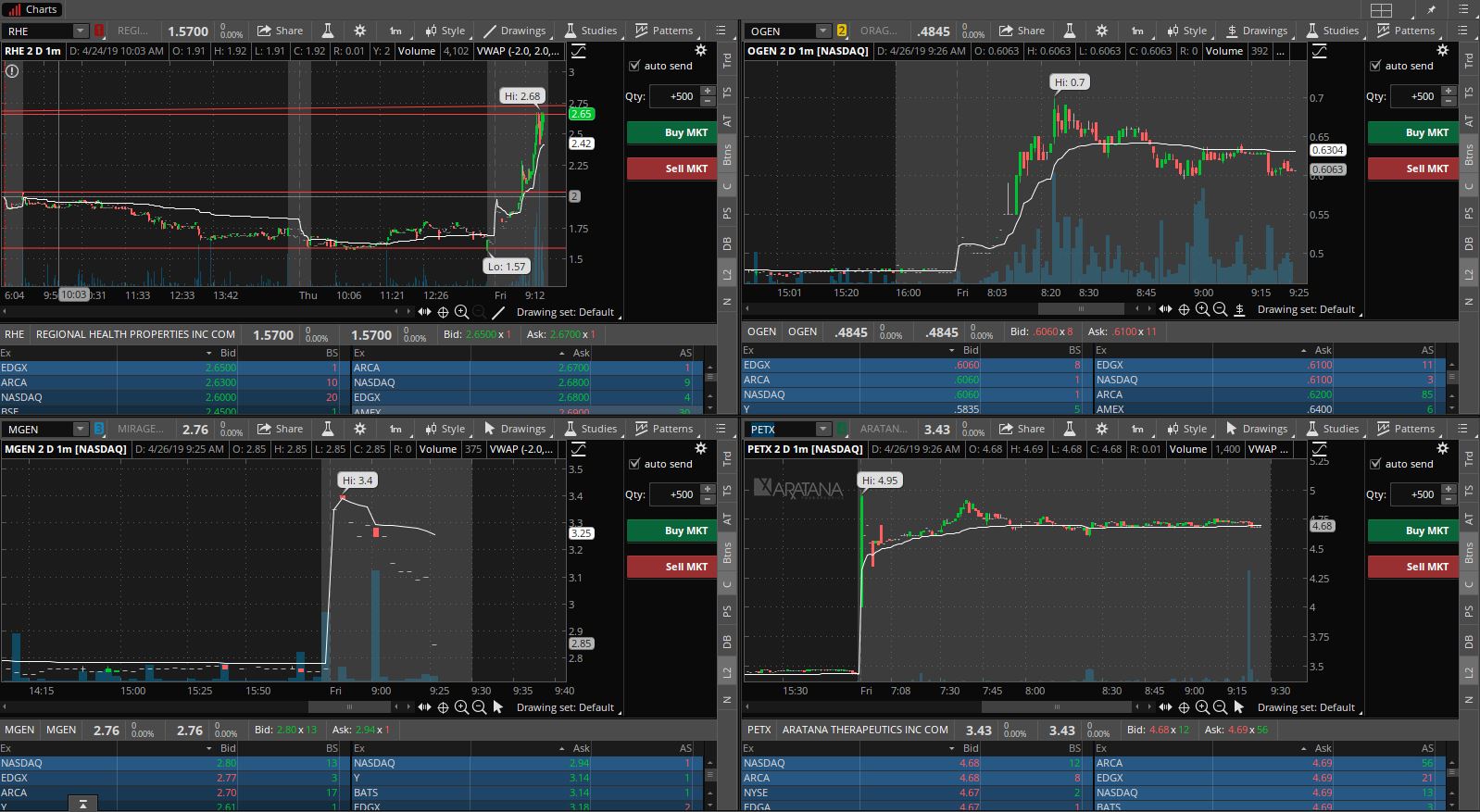This screenshot has height=812, width=1480.
Task: Click zoom in magnifier under RHE chart
Action: point(461,312)
